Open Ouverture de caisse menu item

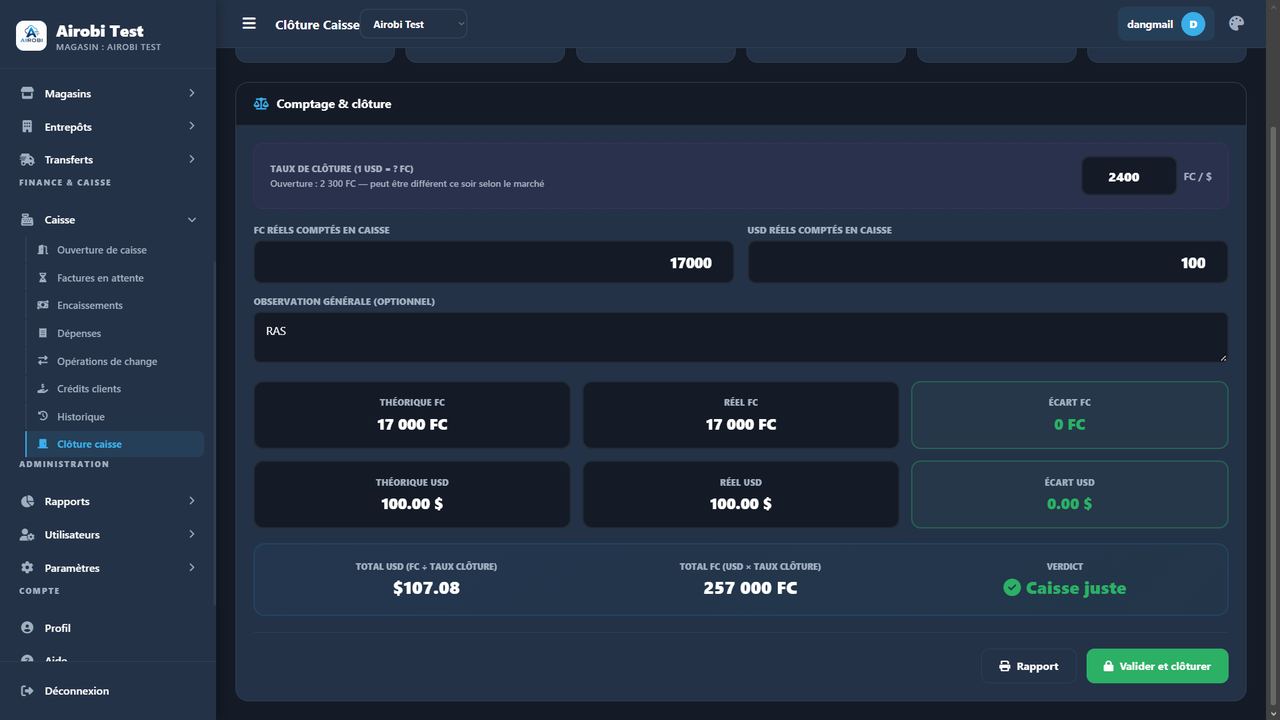click(x=115, y=250)
